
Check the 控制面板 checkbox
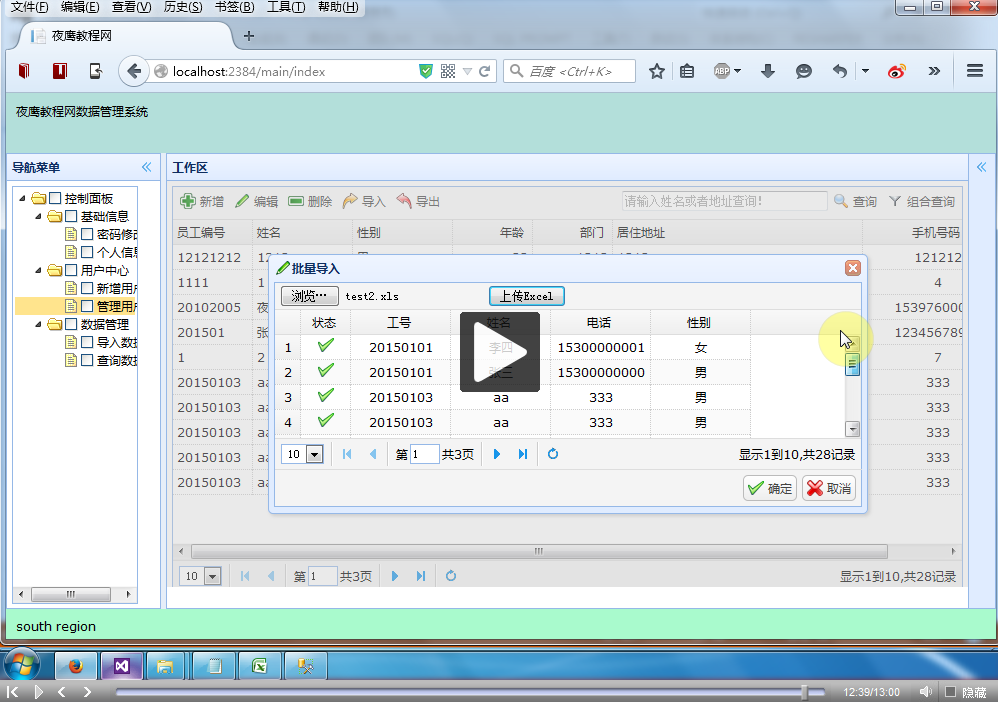[55, 198]
